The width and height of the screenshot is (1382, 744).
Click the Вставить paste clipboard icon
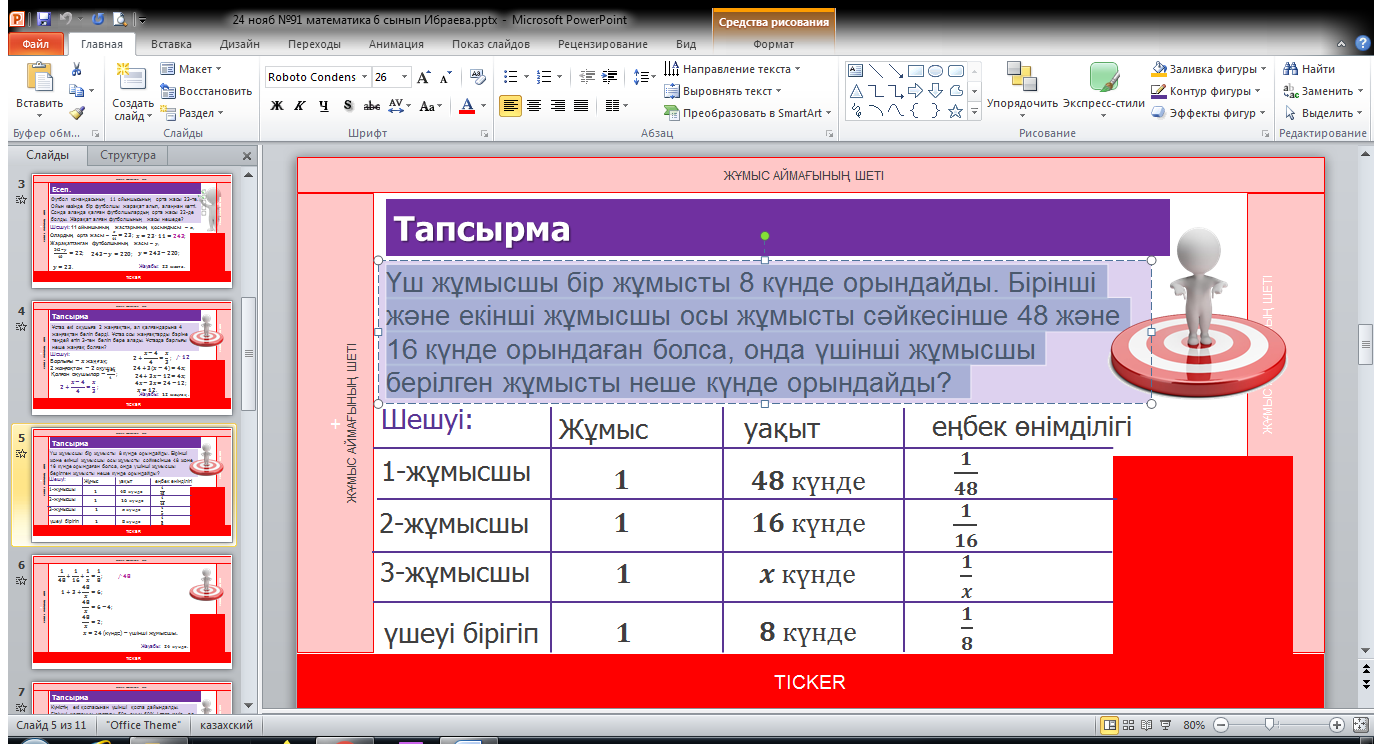[39, 78]
